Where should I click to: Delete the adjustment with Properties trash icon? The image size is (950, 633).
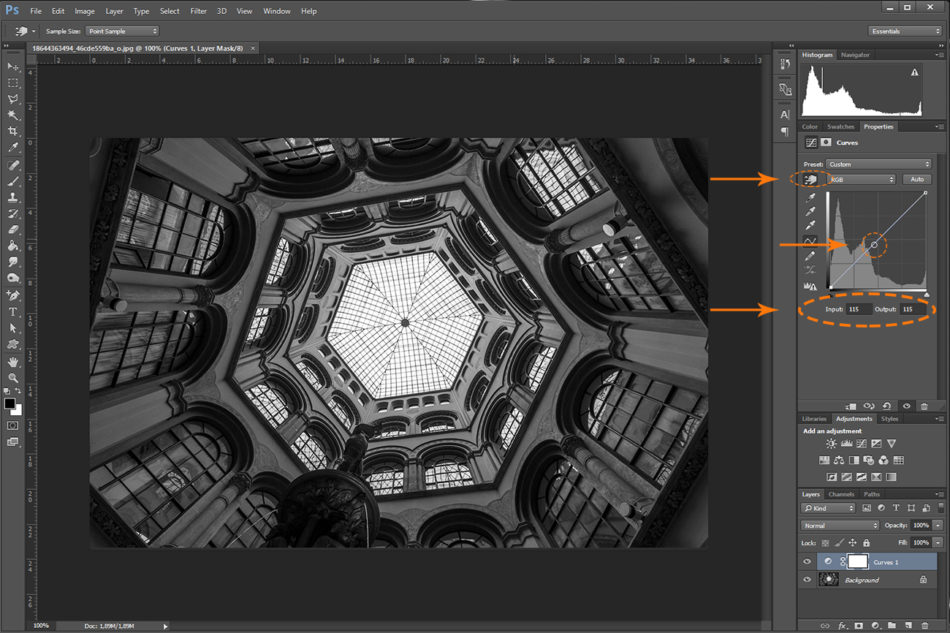click(x=924, y=406)
